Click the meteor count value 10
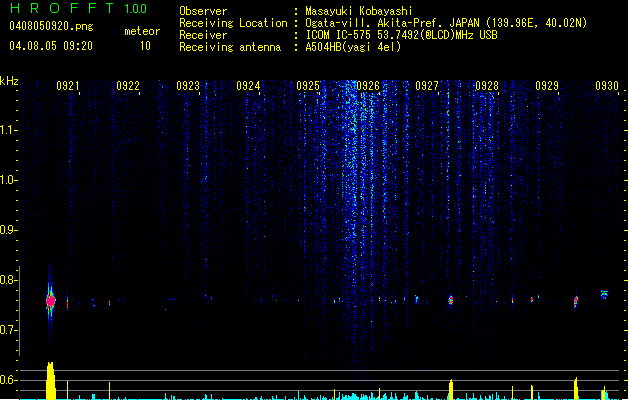The width and height of the screenshot is (629, 400). pyautogui.click(x=145, y=46)
